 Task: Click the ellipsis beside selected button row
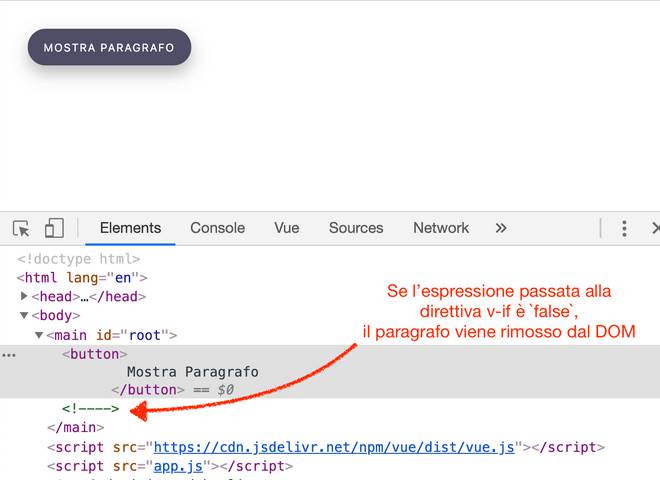tap(9, 354)
